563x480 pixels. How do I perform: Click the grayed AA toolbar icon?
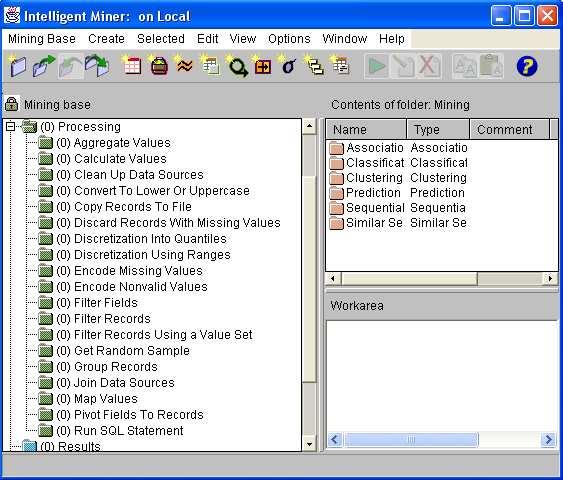coord(465,66)
